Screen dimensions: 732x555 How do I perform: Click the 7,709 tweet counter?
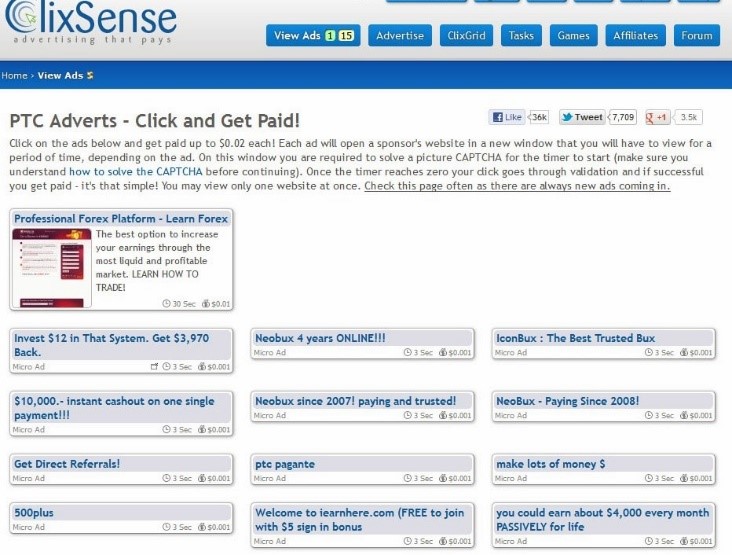pyautogui.click(x=623, y=117)
